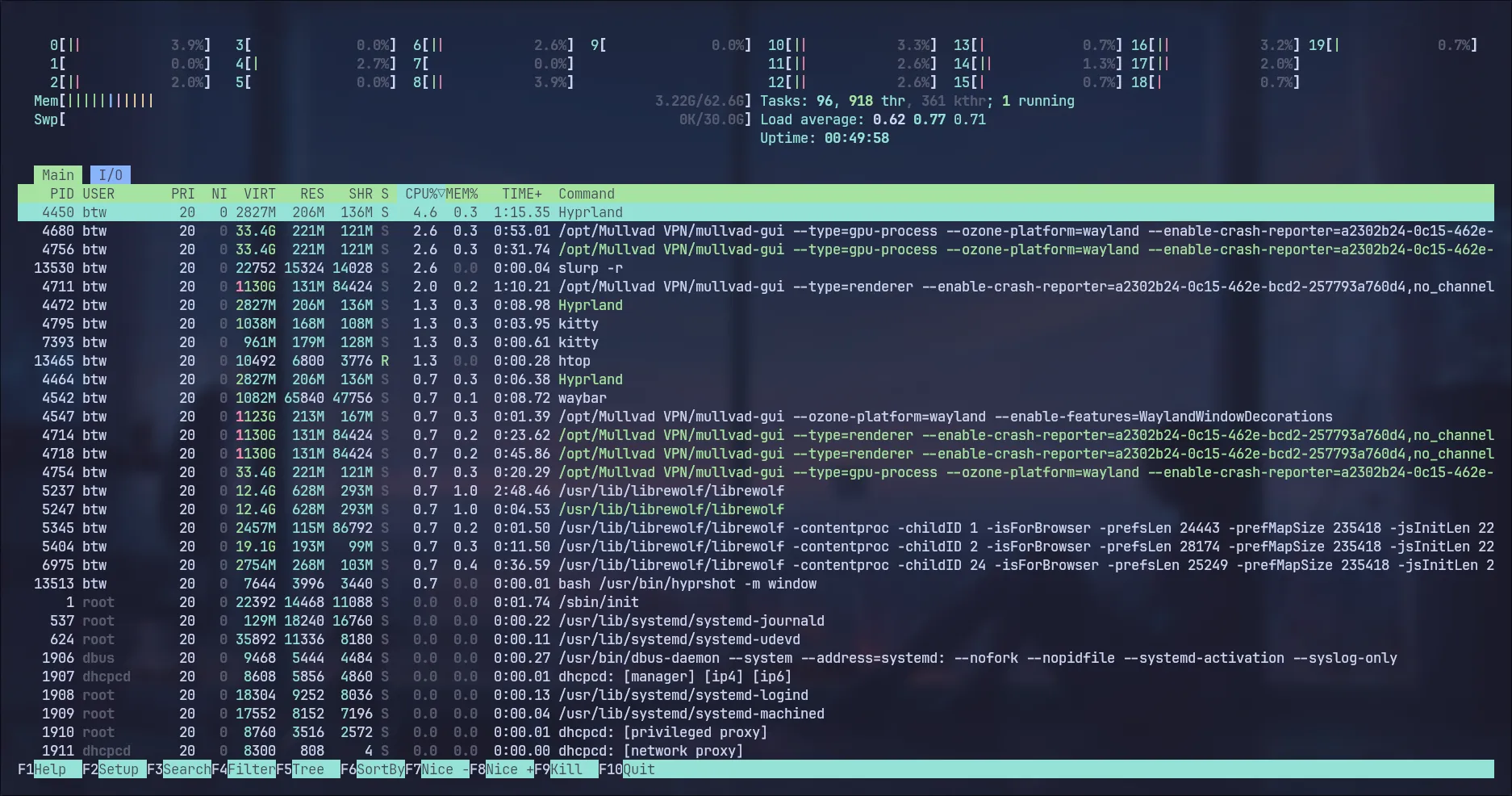Sort processes by MEM% column

(462, 194)
